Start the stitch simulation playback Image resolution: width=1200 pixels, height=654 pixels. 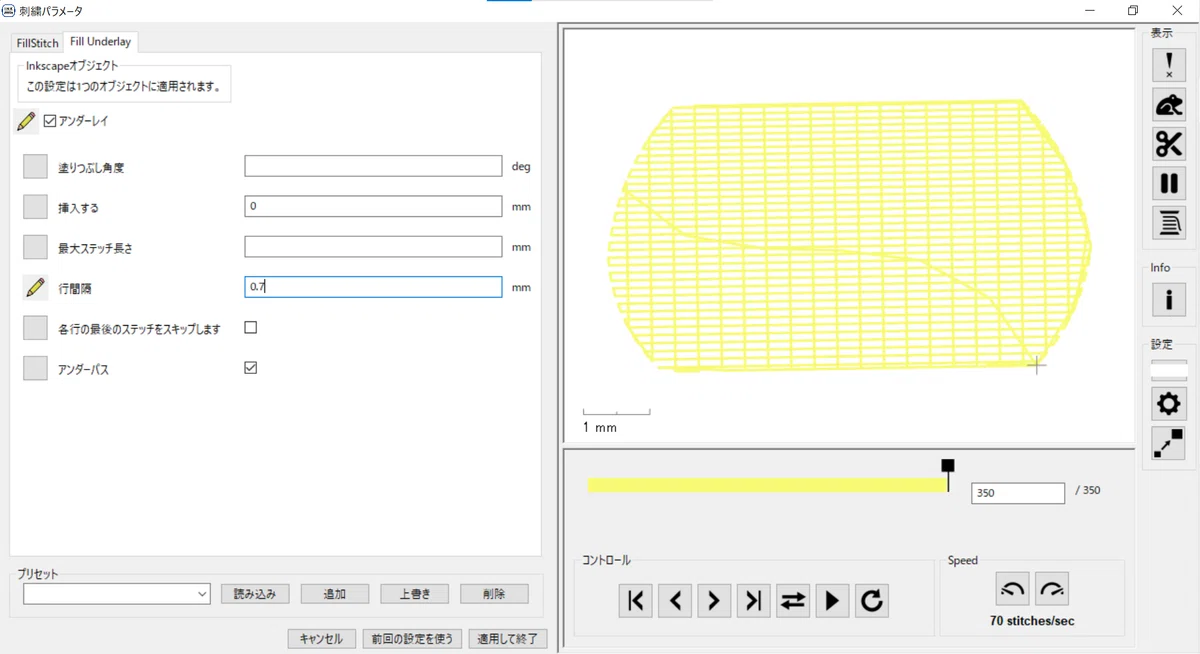click(832, 601)
